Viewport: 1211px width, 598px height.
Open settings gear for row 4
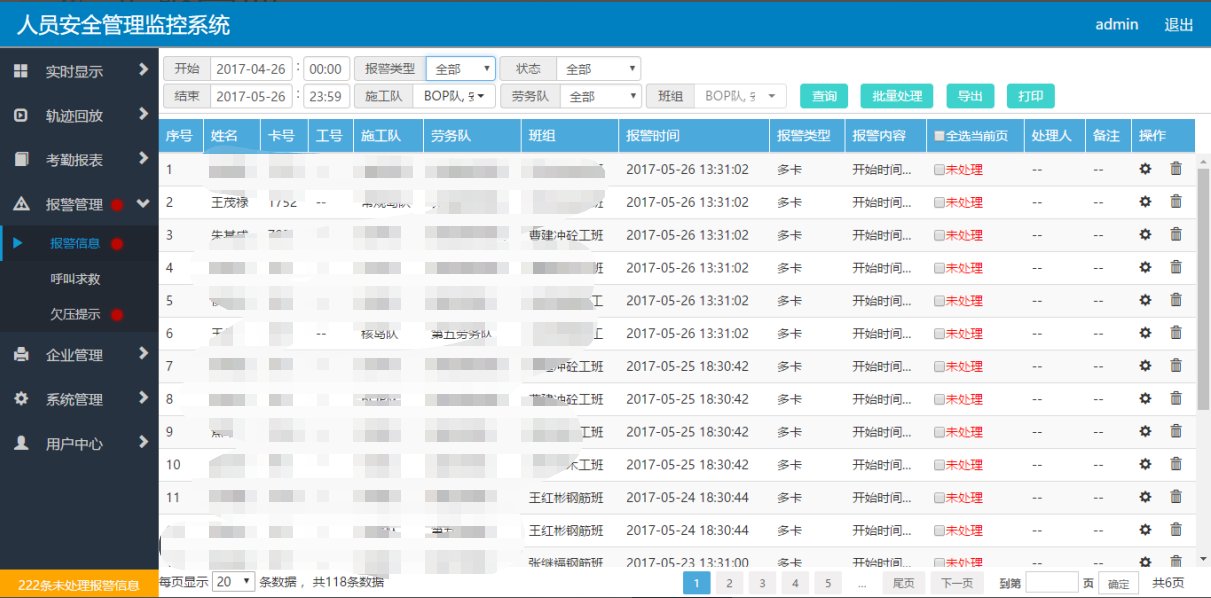1145,267
